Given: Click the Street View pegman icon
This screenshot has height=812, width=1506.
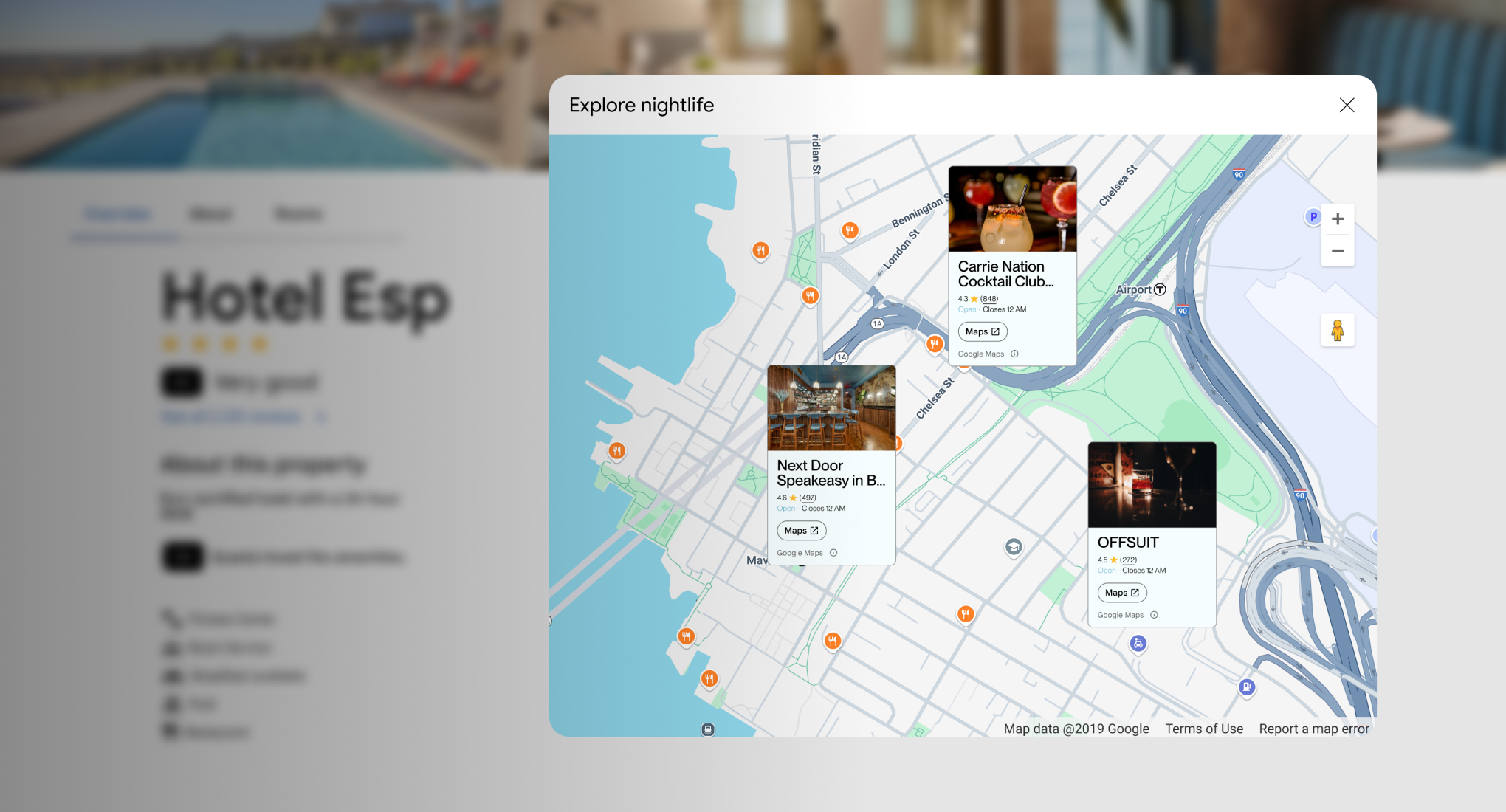Looking at the screenshot, I should tap(1338, 330).
